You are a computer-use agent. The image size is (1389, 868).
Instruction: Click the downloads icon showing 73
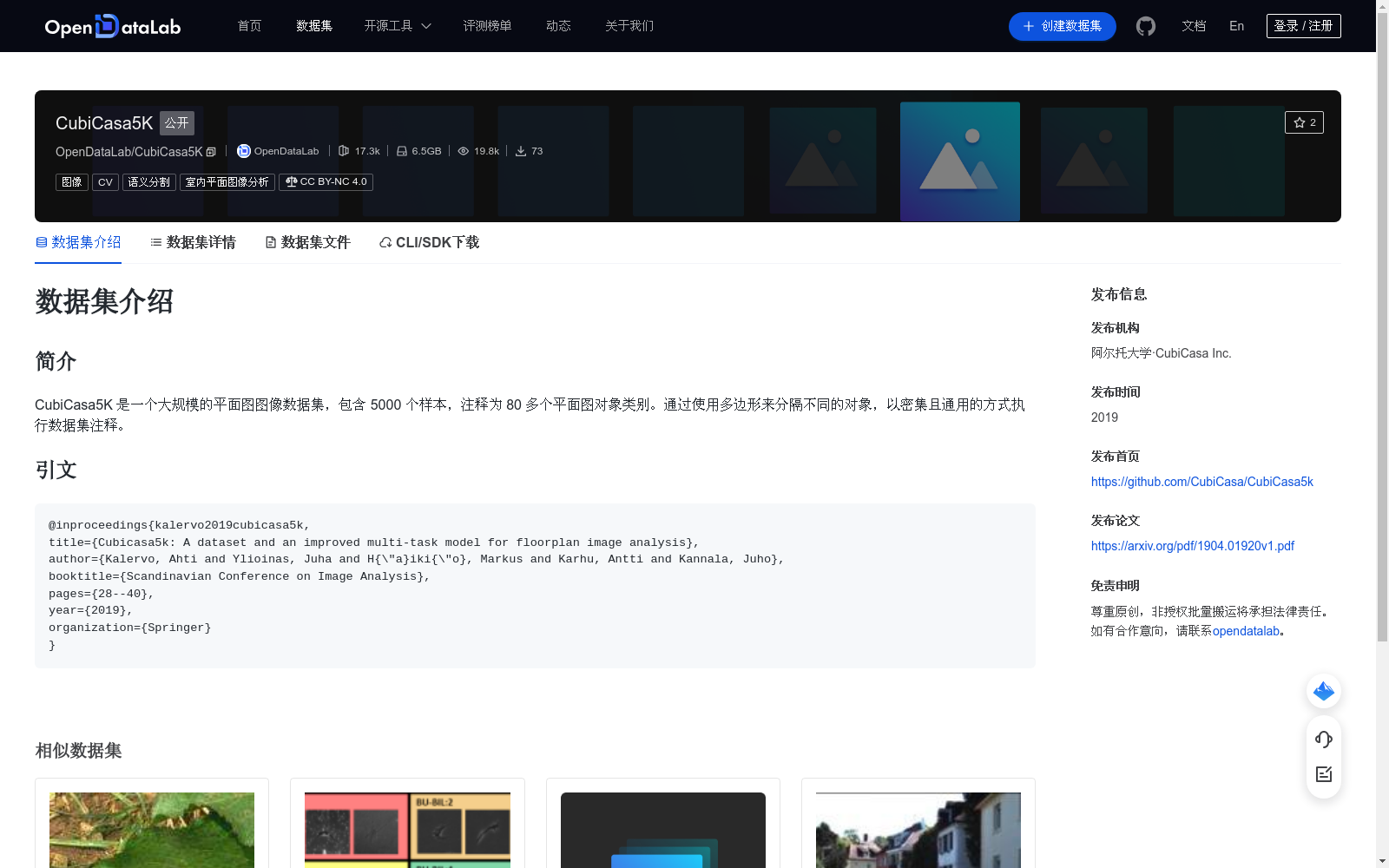tap(521, 151)
